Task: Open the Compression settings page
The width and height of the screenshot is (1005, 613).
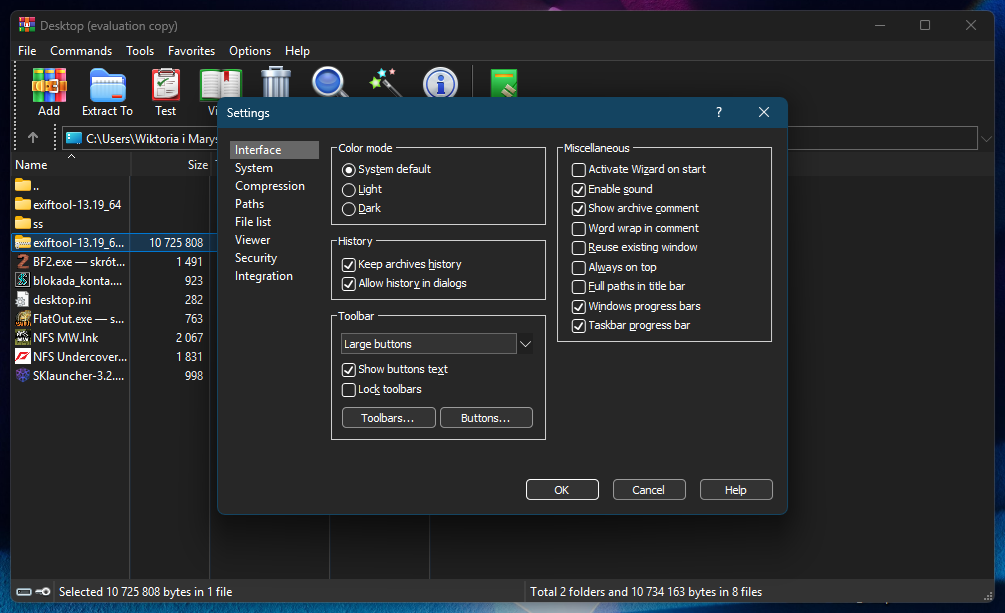Action: coord(269,186)
